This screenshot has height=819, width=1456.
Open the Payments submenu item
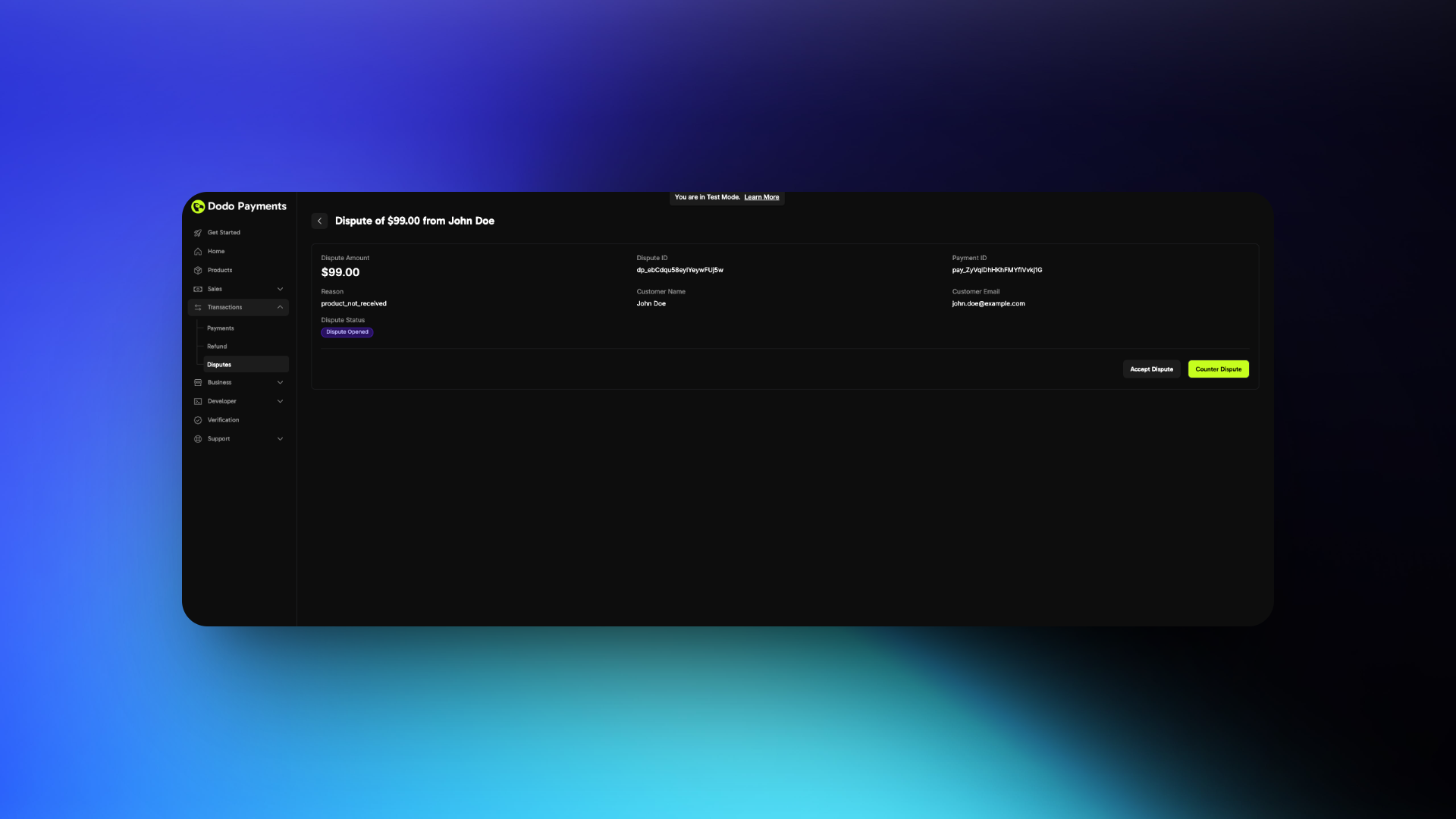tap(221, 328)
